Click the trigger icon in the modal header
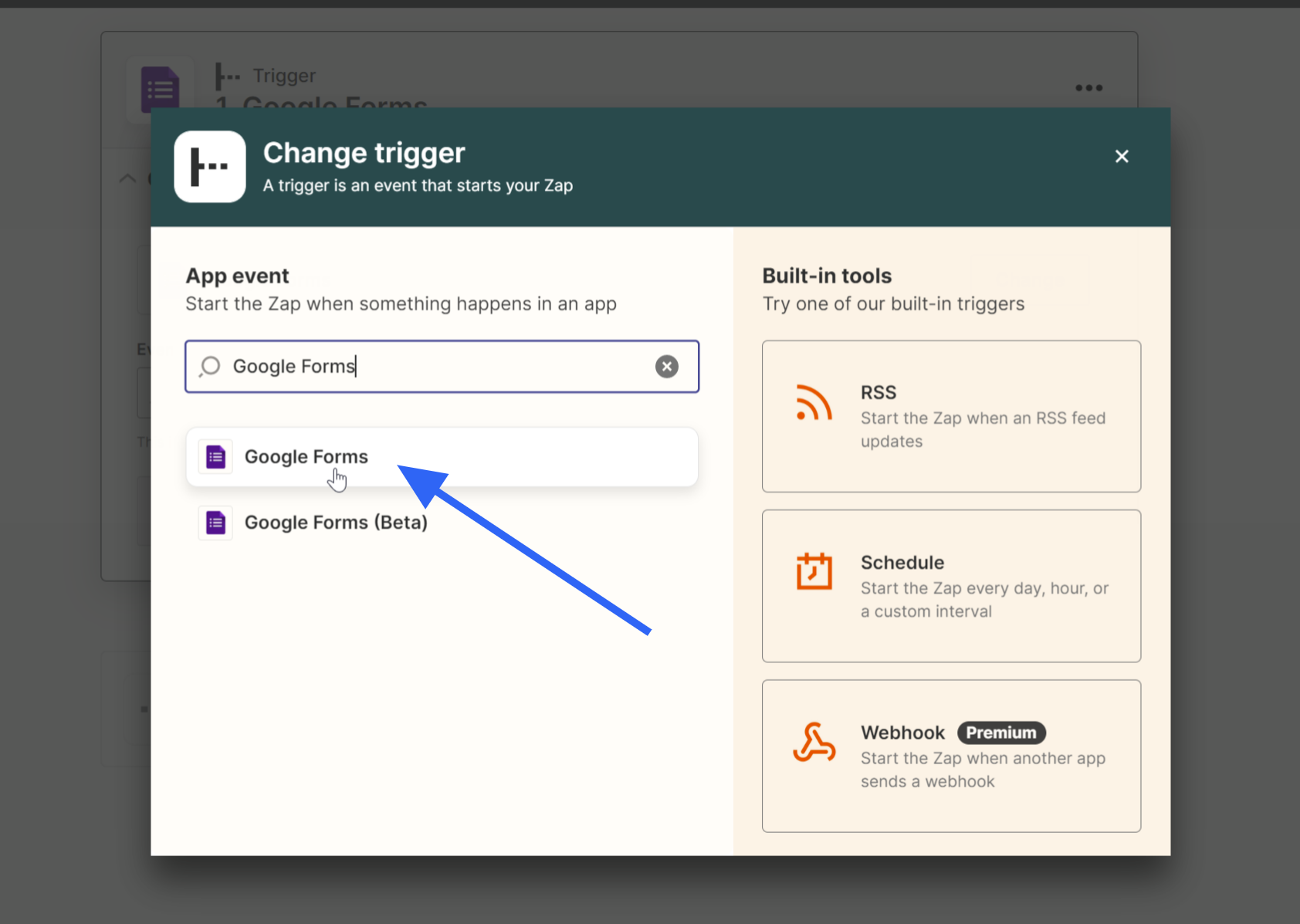Viewport: 1300px width, 924px height. click(209, 167)
